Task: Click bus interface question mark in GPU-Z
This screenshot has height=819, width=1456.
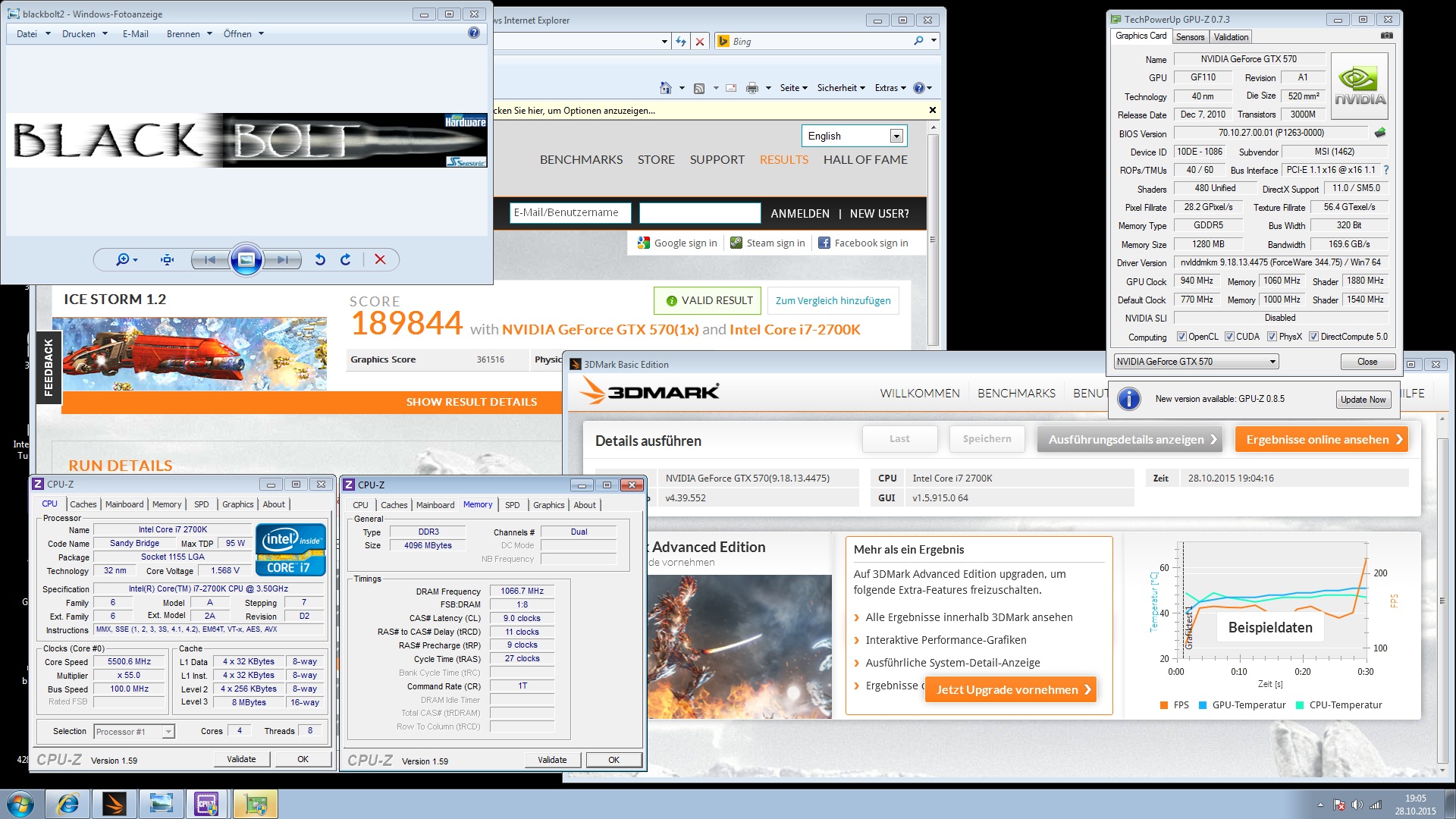Action: pyautogui.click(x=1386, y=170)
